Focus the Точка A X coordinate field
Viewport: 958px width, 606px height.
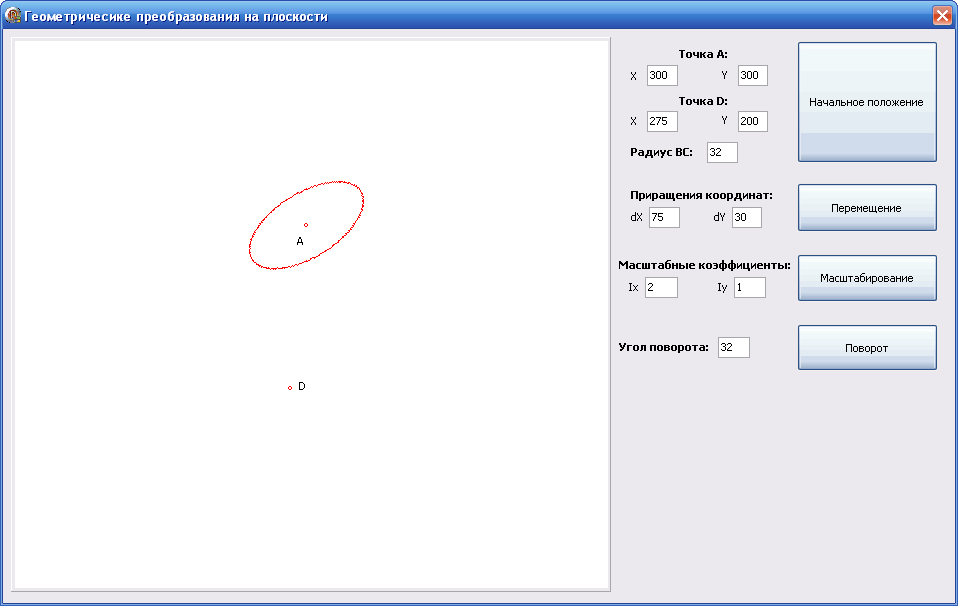tap(662, 76)
